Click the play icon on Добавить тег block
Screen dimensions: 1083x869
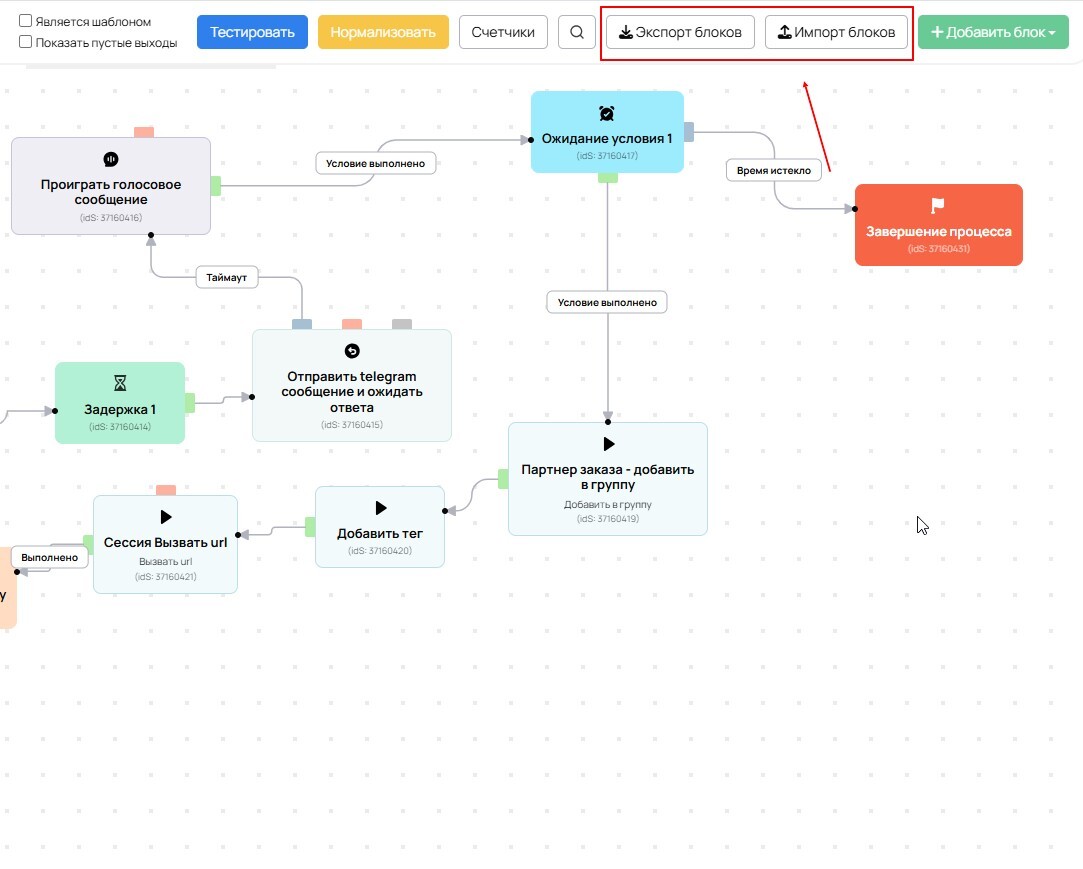tap(380, 508)
